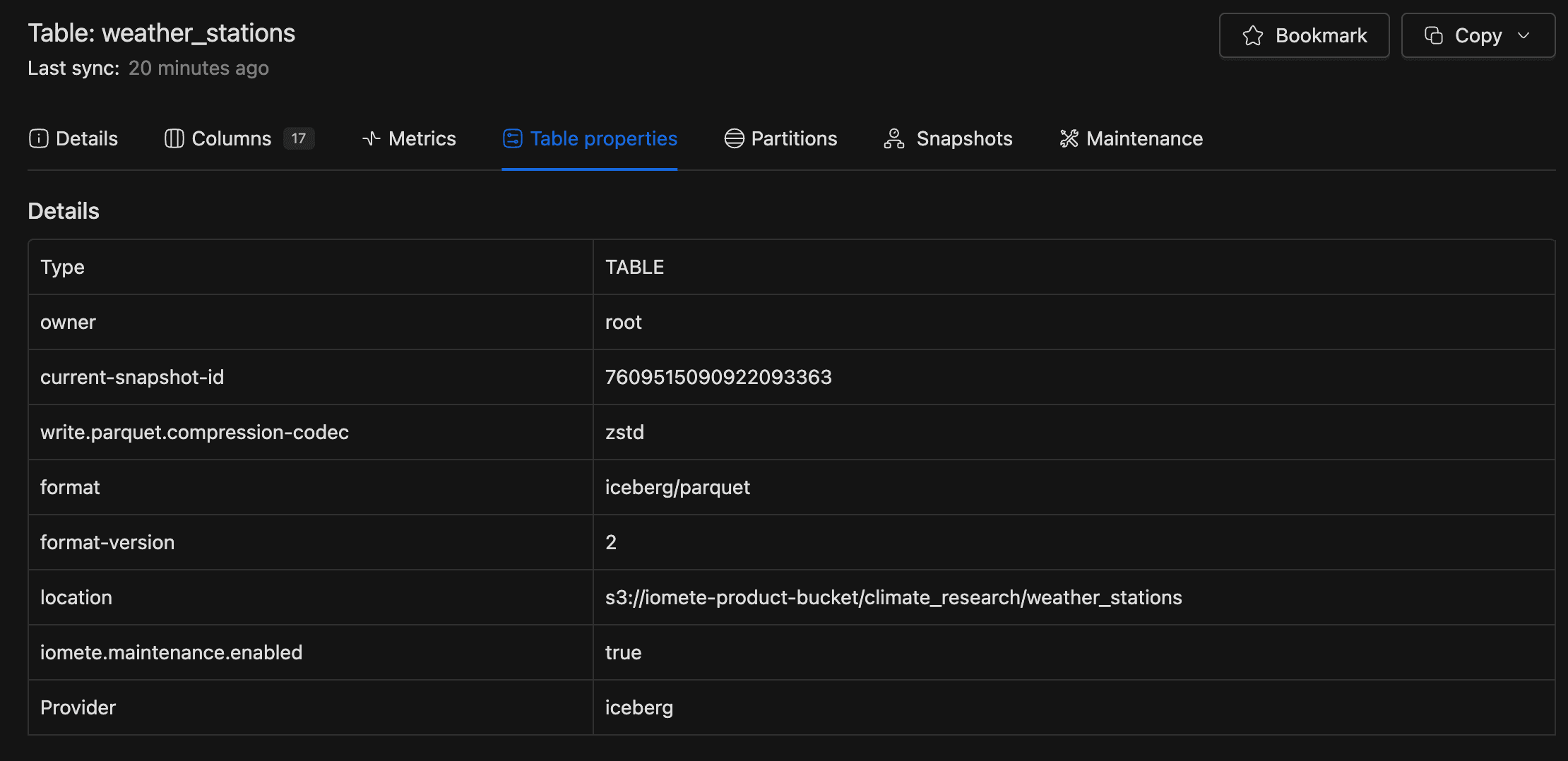Click the Details info icon
The height and width of the screenshot is (761, 1568).
38,138
